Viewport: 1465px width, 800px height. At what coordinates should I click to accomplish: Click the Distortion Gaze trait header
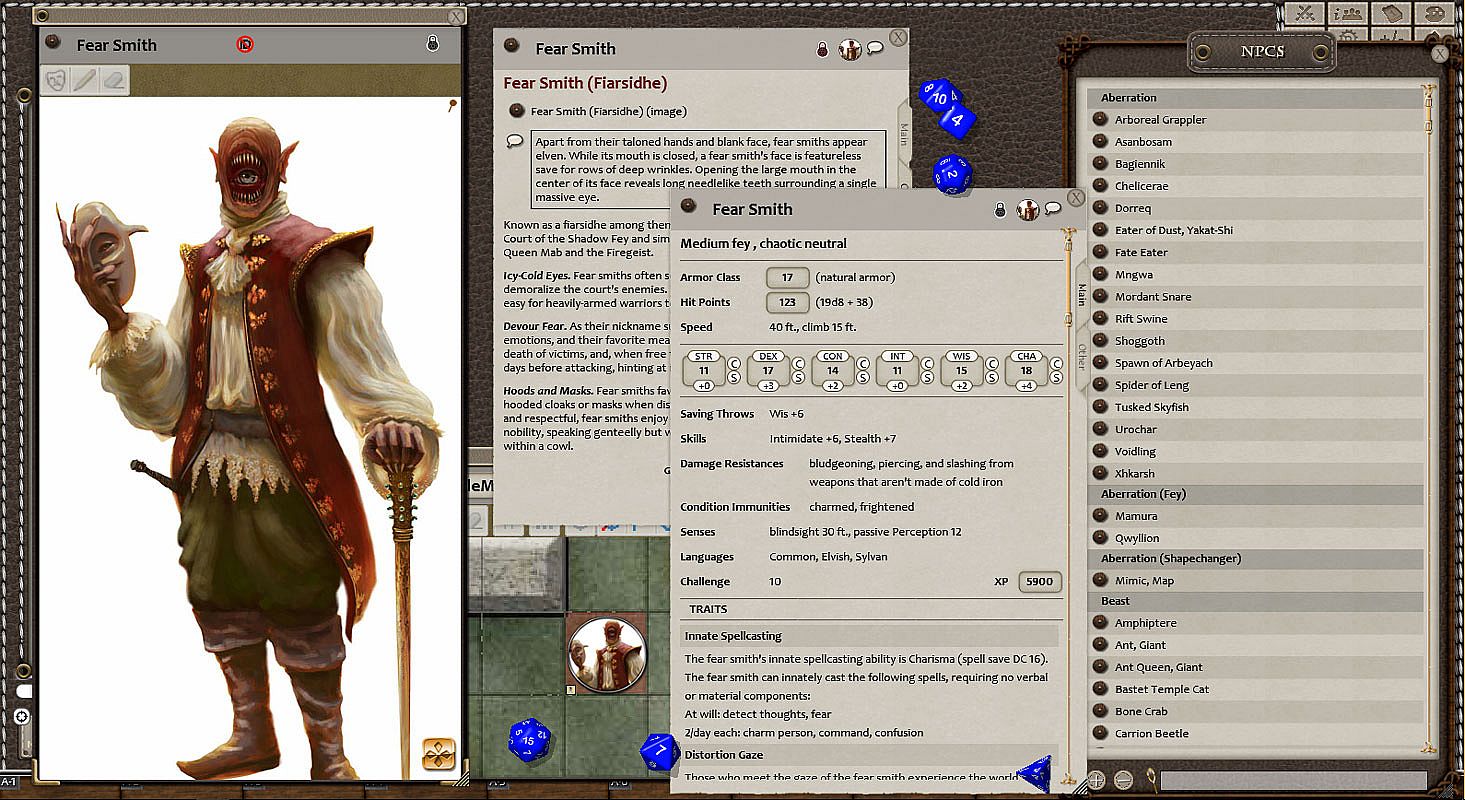(x=869, y=755)
